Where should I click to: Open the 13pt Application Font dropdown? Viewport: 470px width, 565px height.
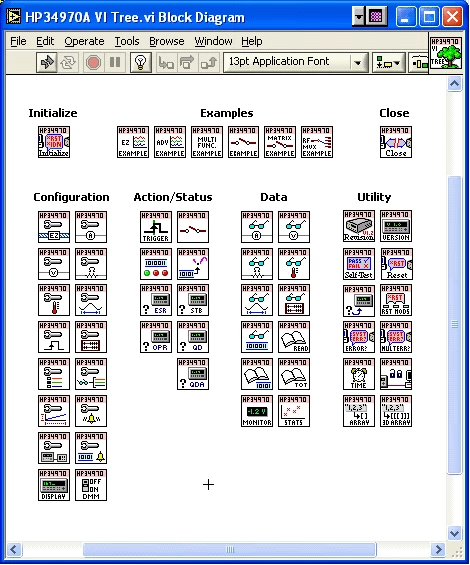[296, 62]
